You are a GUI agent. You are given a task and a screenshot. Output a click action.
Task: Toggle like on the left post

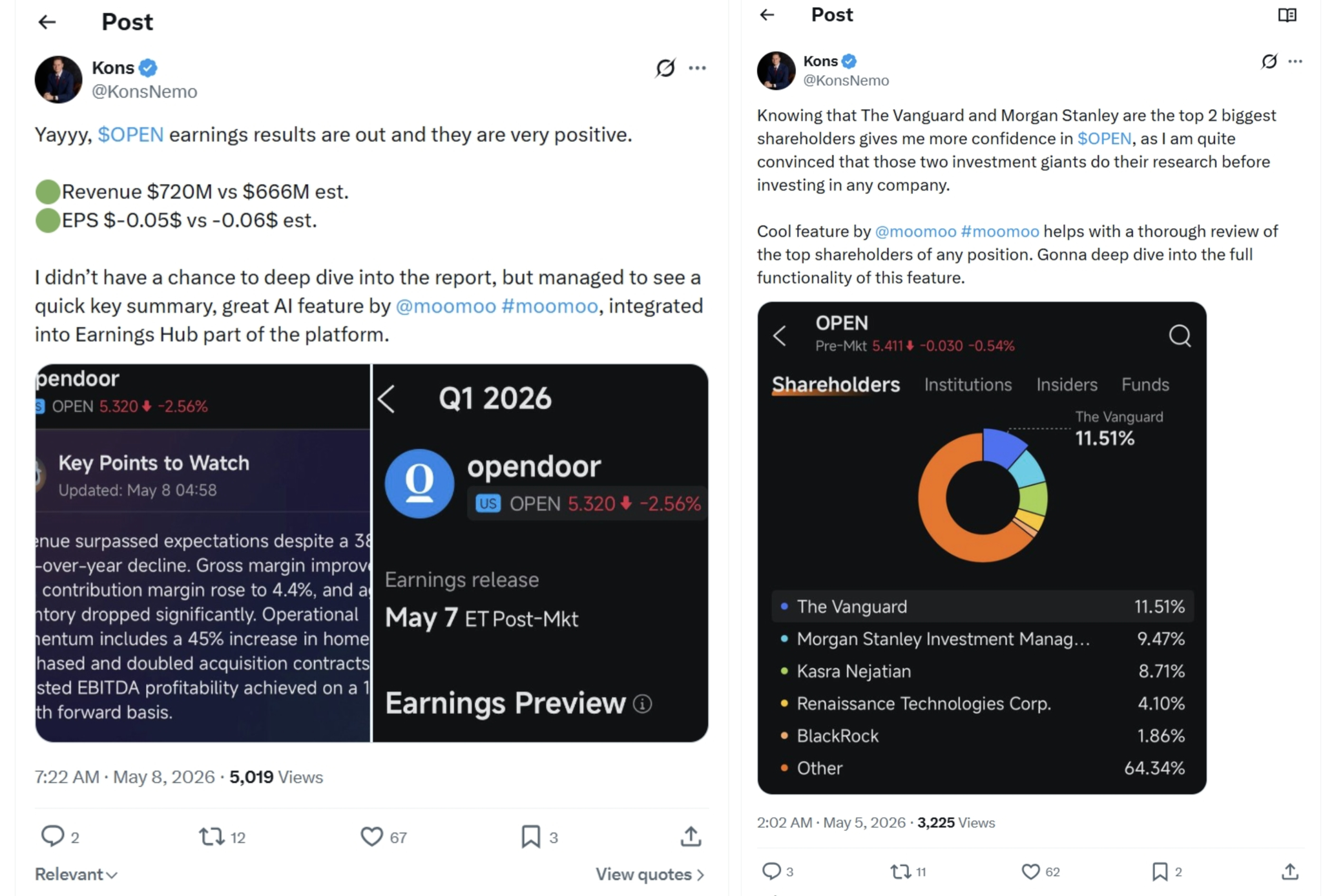tap(371, 837)
